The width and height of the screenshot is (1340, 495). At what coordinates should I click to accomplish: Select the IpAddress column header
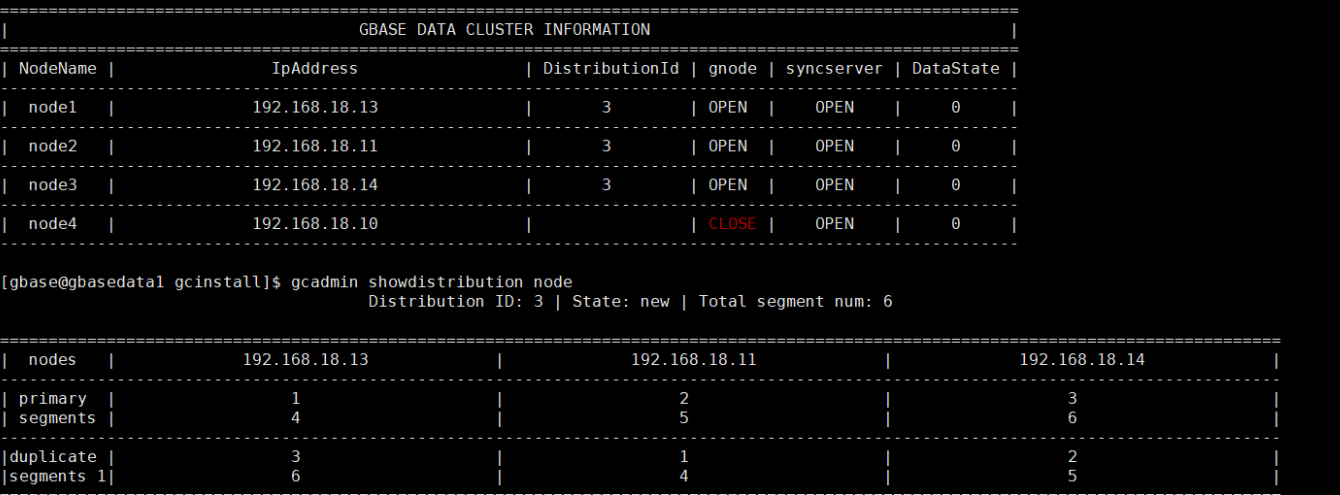(x=315, y=69)
